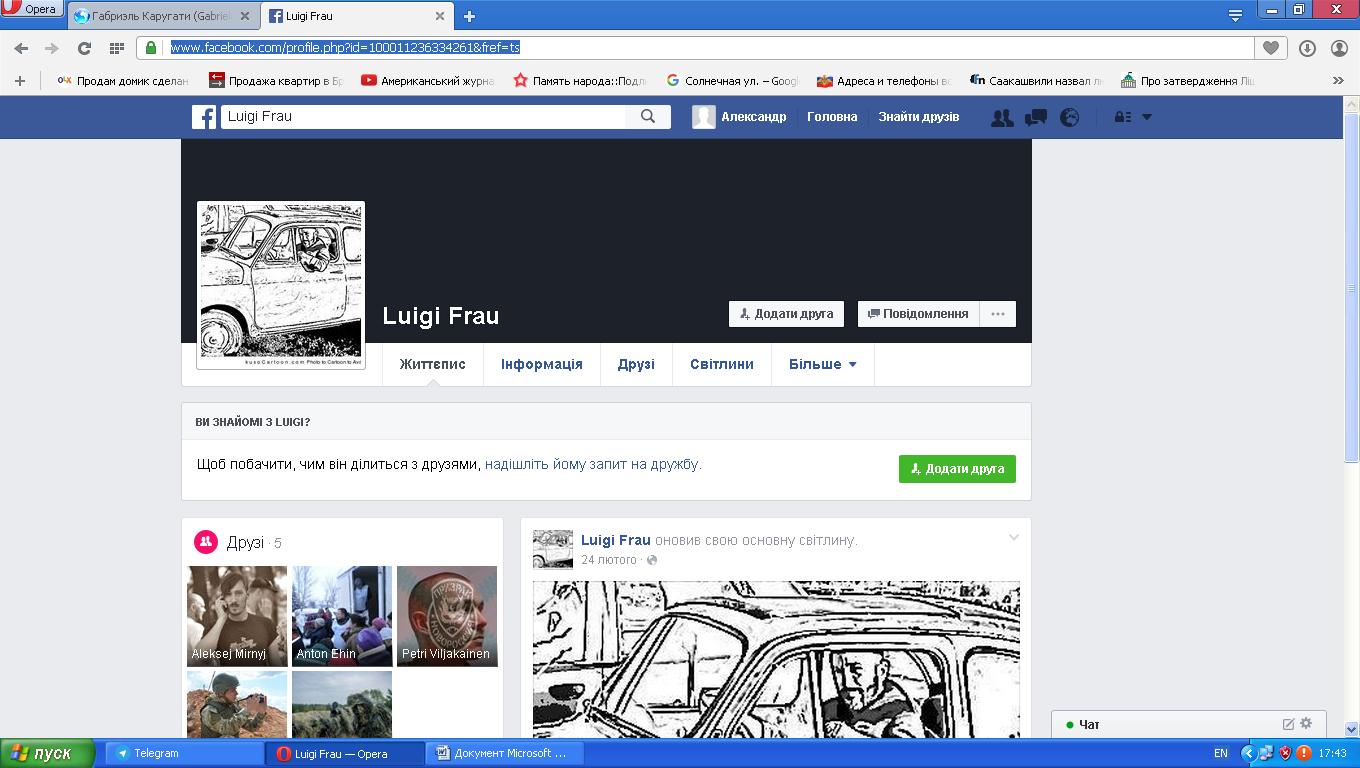
Task: Click the search magnifier button
Action: point(648,117)
